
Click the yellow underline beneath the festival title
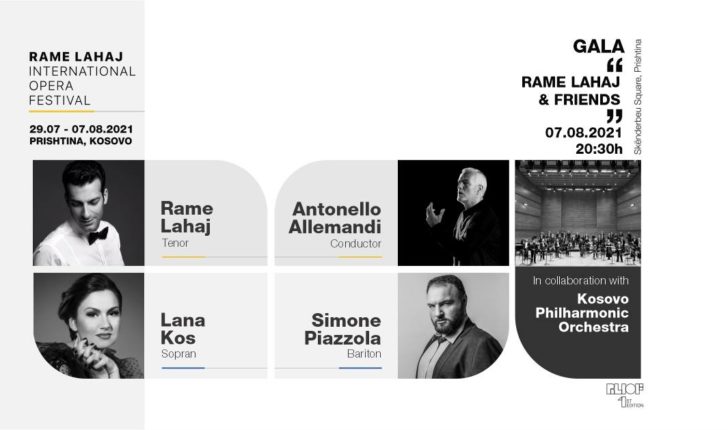pos(62,111)
